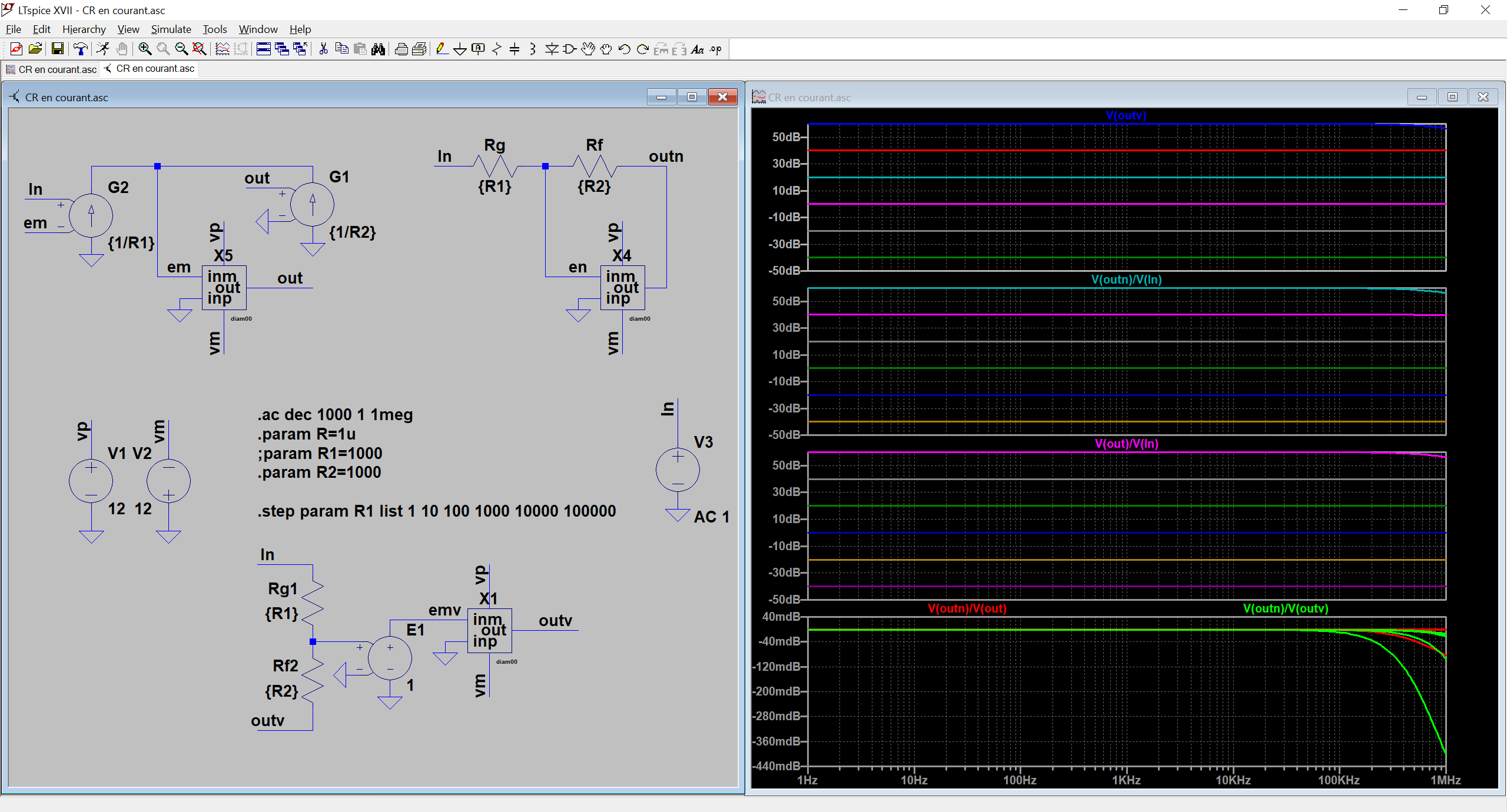Open the File menu
The height and width of the screenshot is (812, 1507).
point(13,29)
